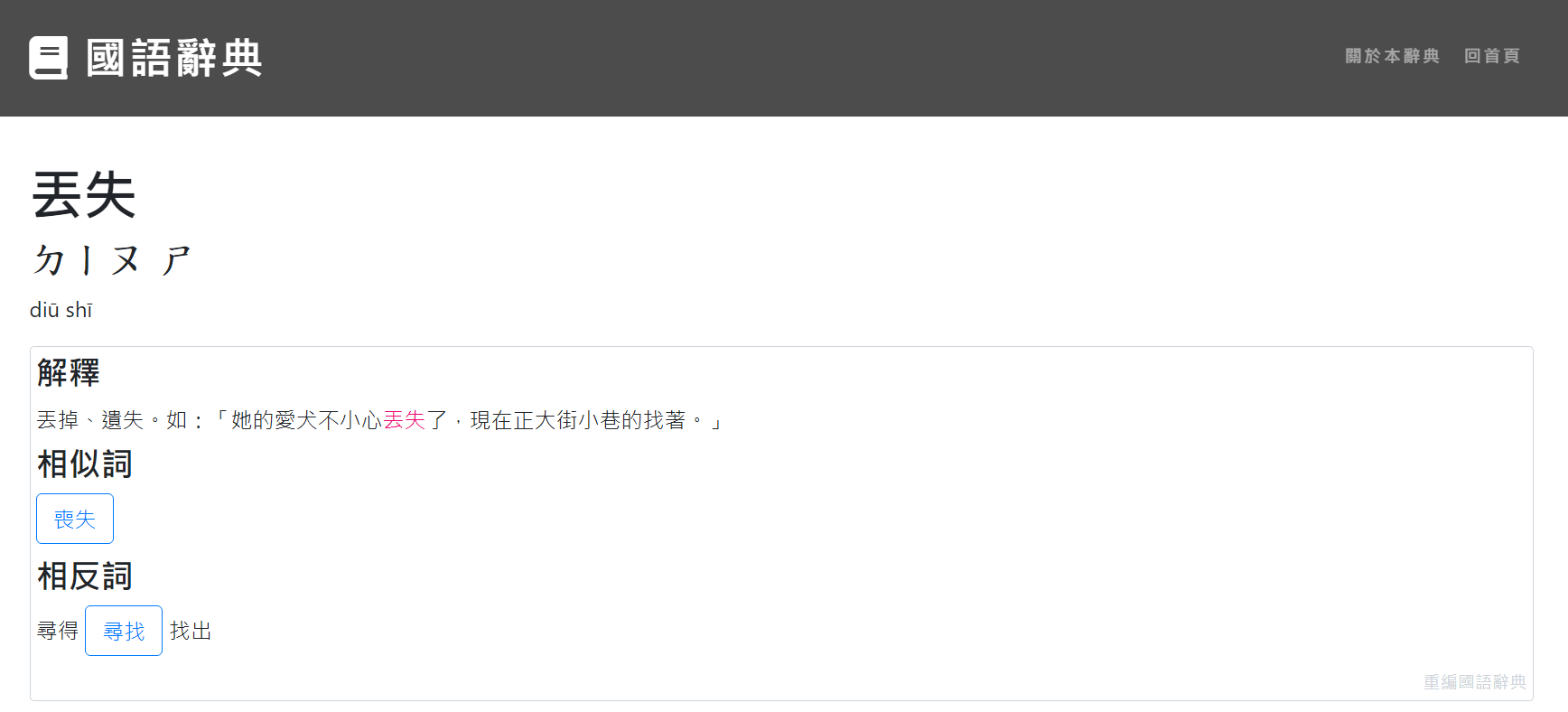Open the antonym 尋找 button
The image size is (1568, 712).
[x=124, y=631]
